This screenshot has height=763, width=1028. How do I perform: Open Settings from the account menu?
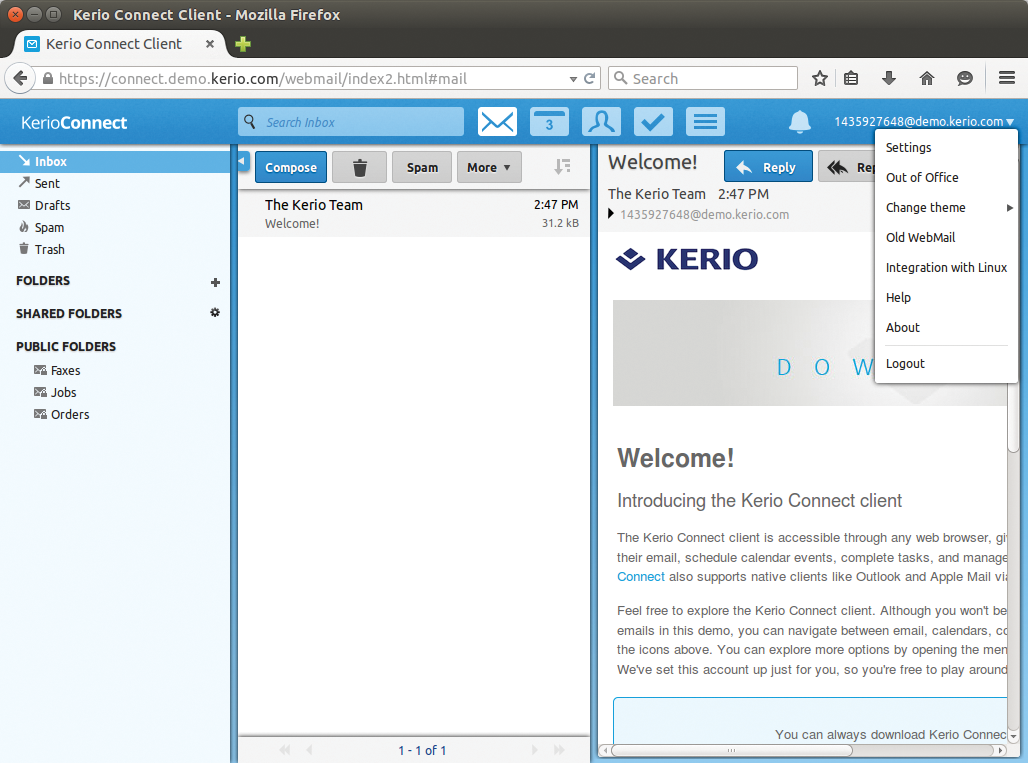tap(908, 147)
